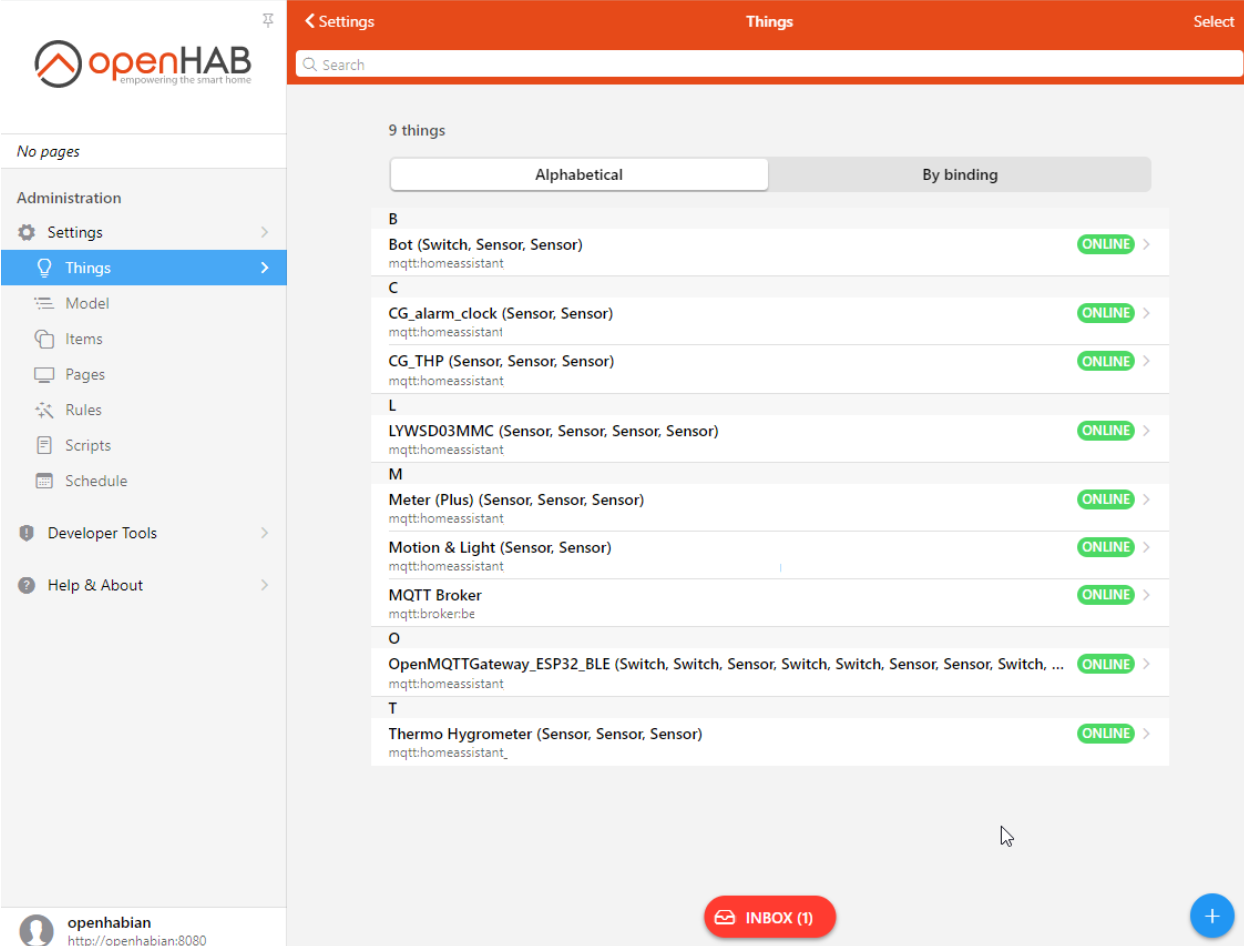Image resolution: width=1244 pixels, height=946 pixels.
Task: Open the Settings sidebar menu entry
Action: [76, 231]
